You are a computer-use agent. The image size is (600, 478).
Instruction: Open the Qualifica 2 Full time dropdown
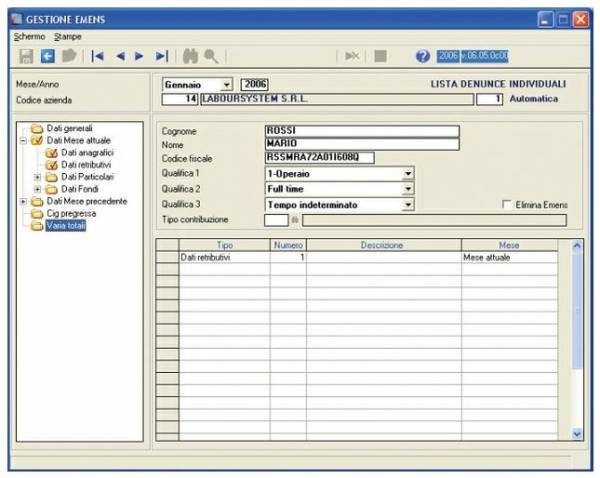[408, 189]
